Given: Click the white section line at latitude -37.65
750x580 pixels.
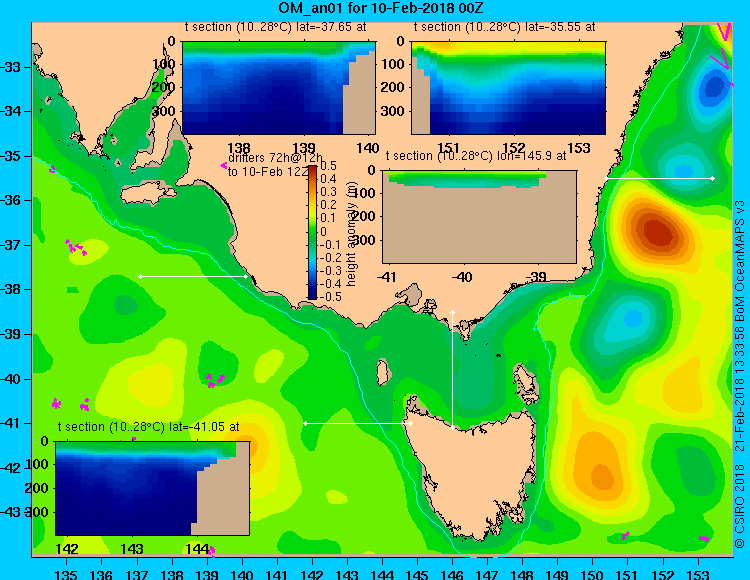Looking at the screenshot, I should coord(193,276).
